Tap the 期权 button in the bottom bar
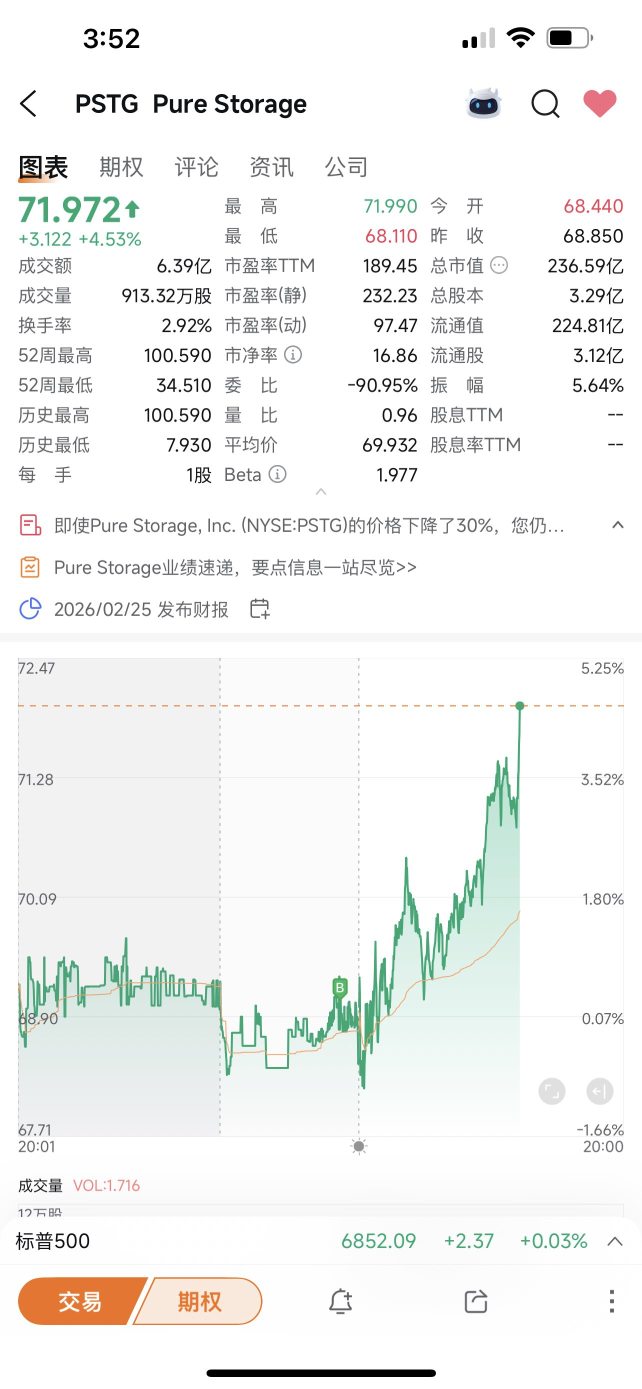 (x=199, y=1301)
